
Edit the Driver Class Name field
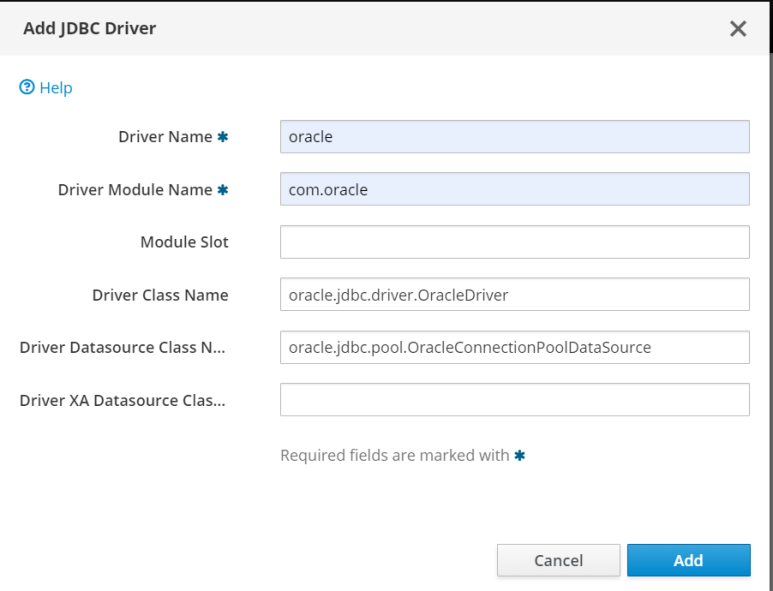515,295
